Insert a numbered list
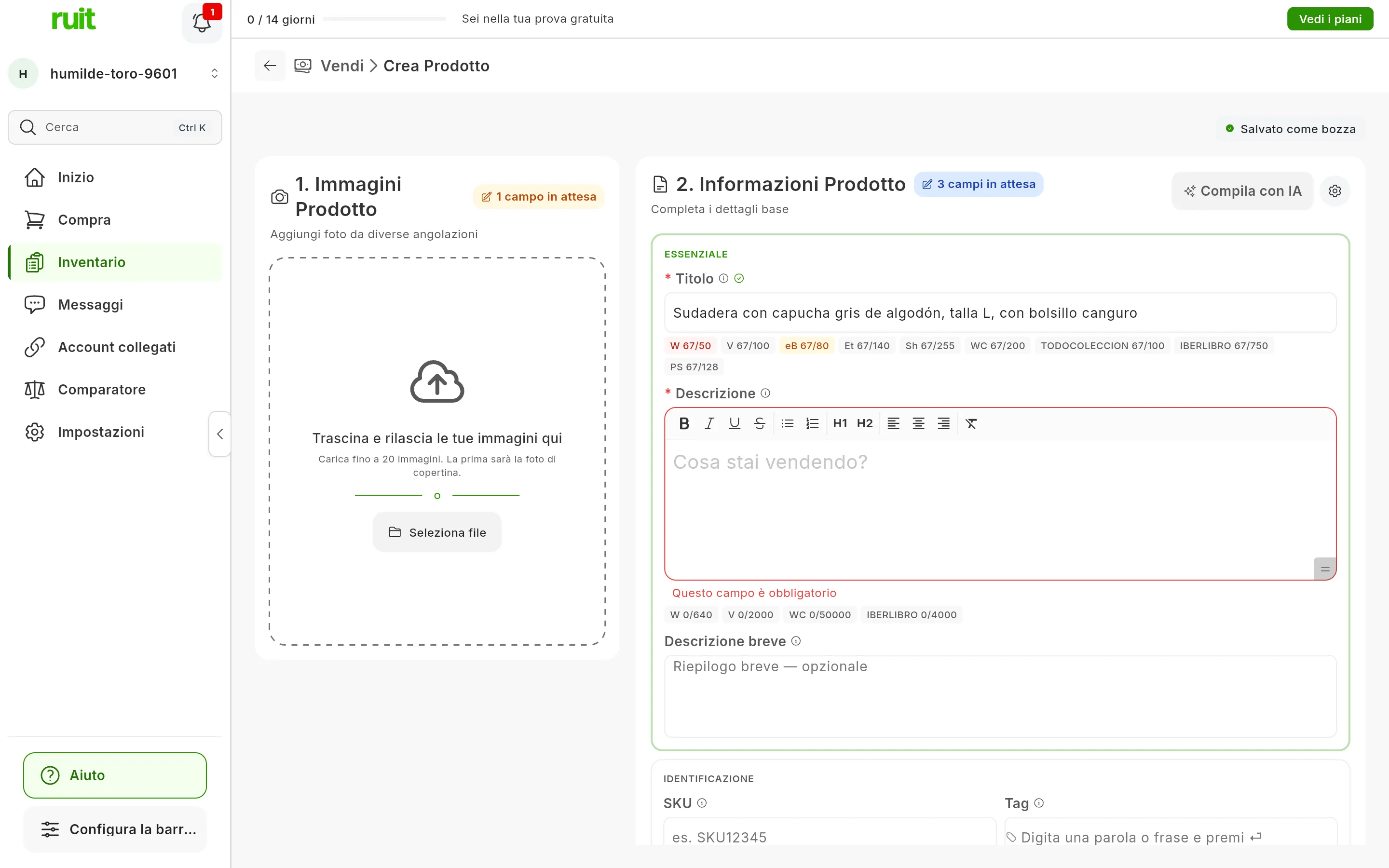 (x=812, y=424)
